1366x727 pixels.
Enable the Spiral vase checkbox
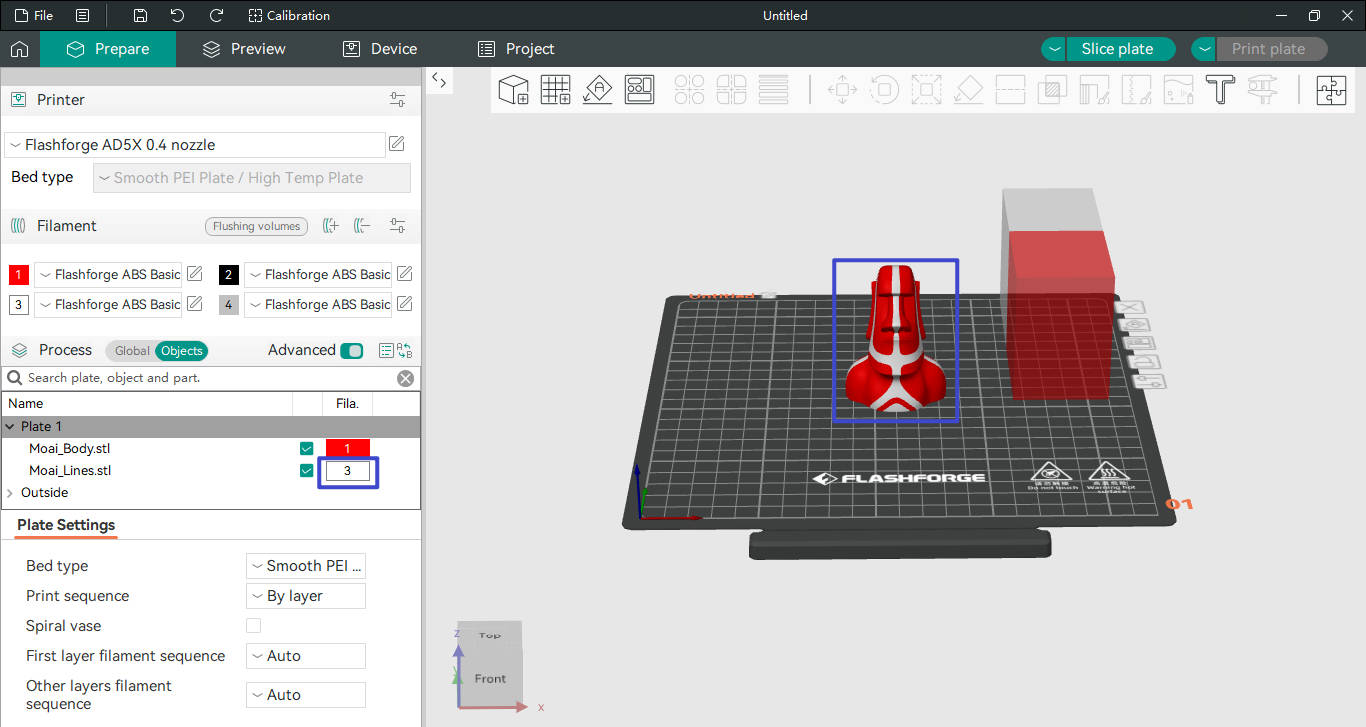point(253,626)
